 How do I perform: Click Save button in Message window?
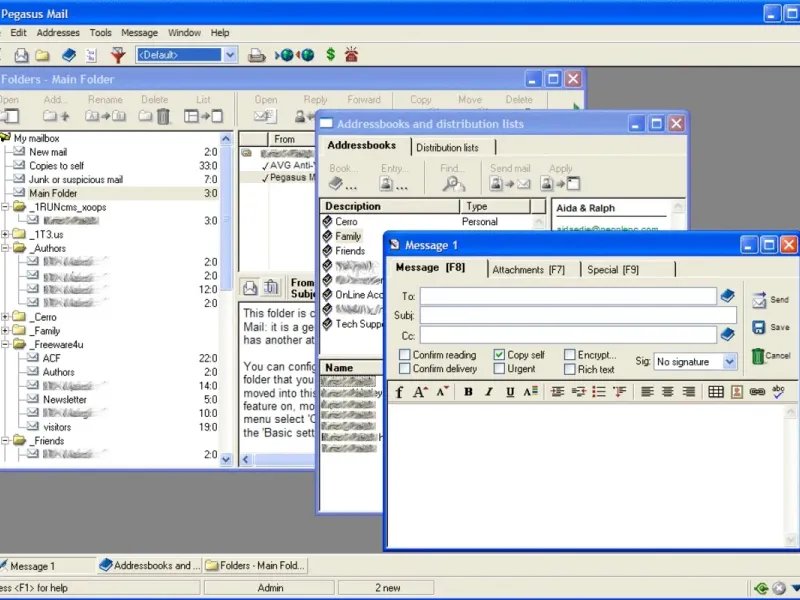(x=770, y=327)
